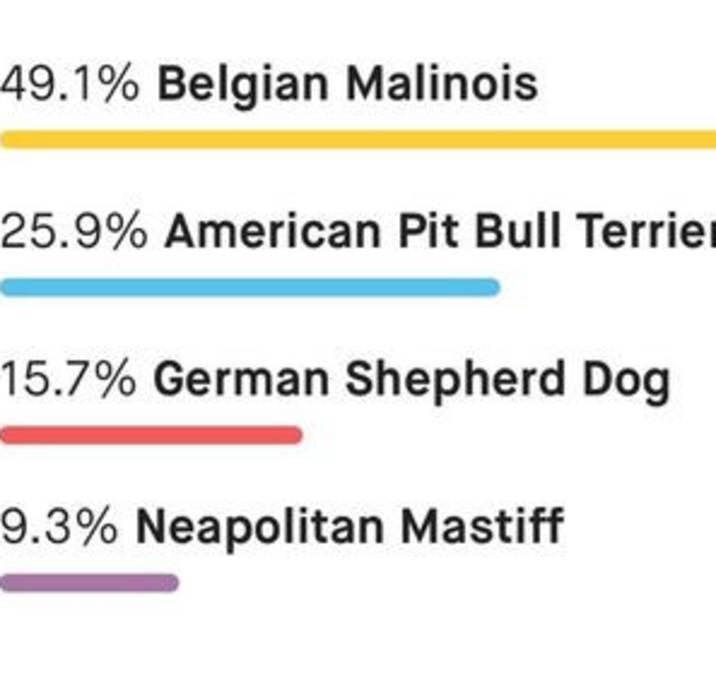This screenshot has width=716, height=680.
Task: Click the word American
Action: click(273, 231)
